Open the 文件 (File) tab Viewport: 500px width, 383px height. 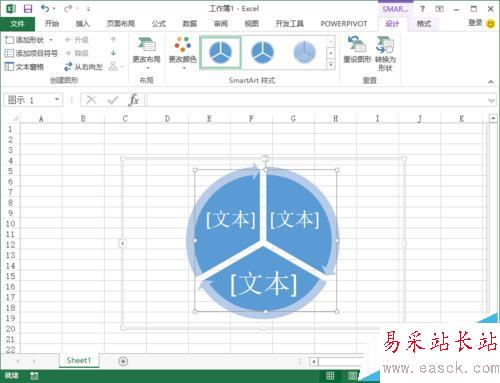pos(17,24)
